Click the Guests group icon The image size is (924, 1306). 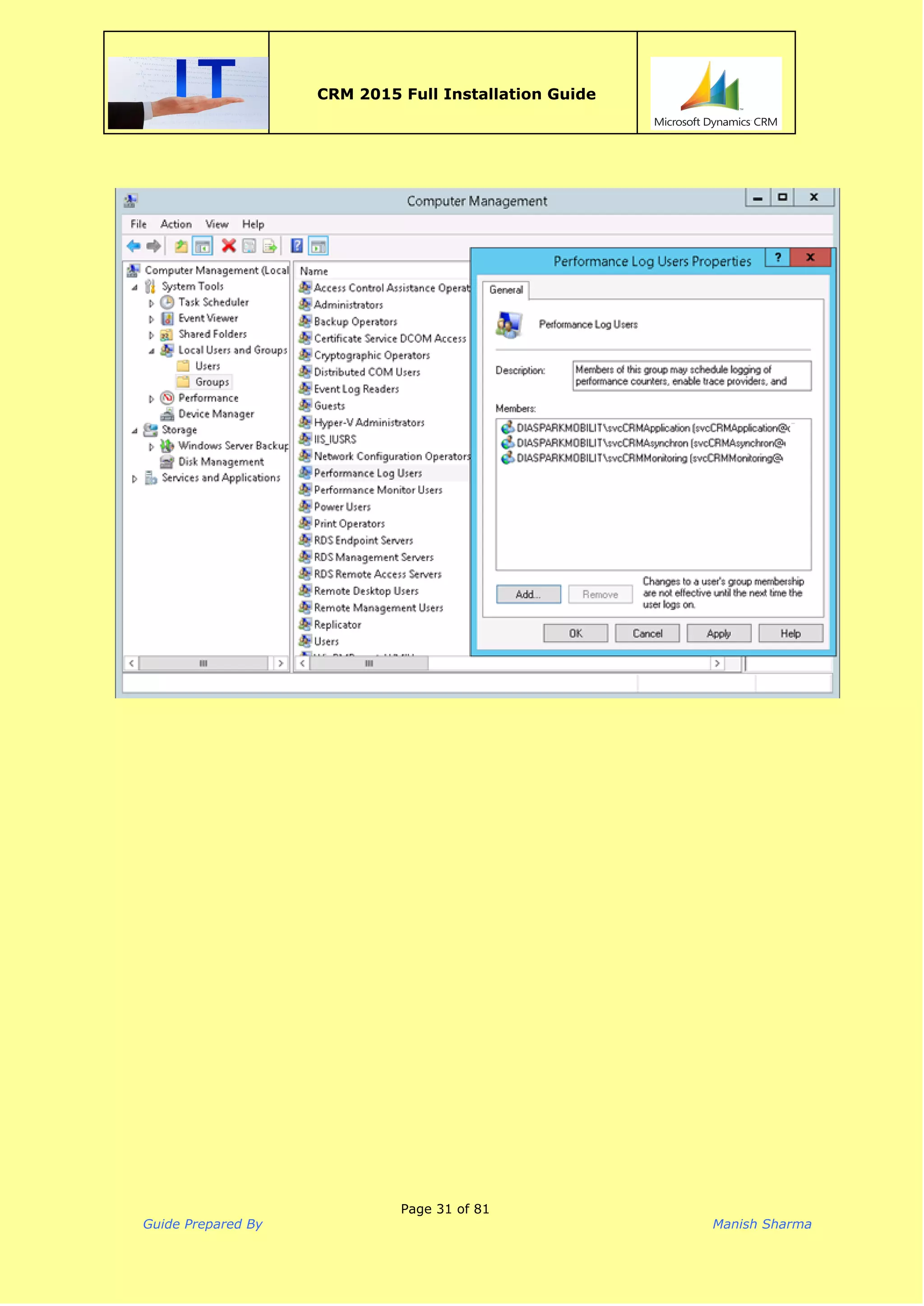pos(305,406)
